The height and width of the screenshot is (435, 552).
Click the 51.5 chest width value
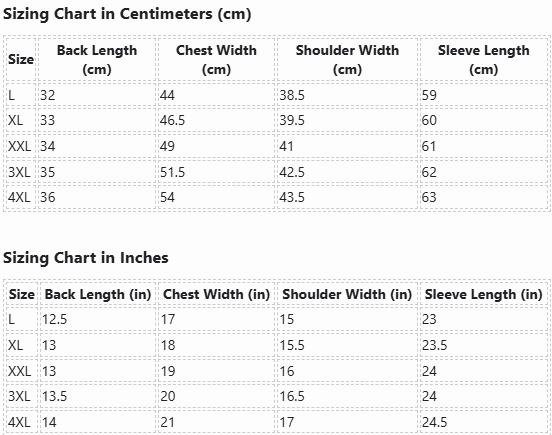pyautogui.click(x=172, y=172)
